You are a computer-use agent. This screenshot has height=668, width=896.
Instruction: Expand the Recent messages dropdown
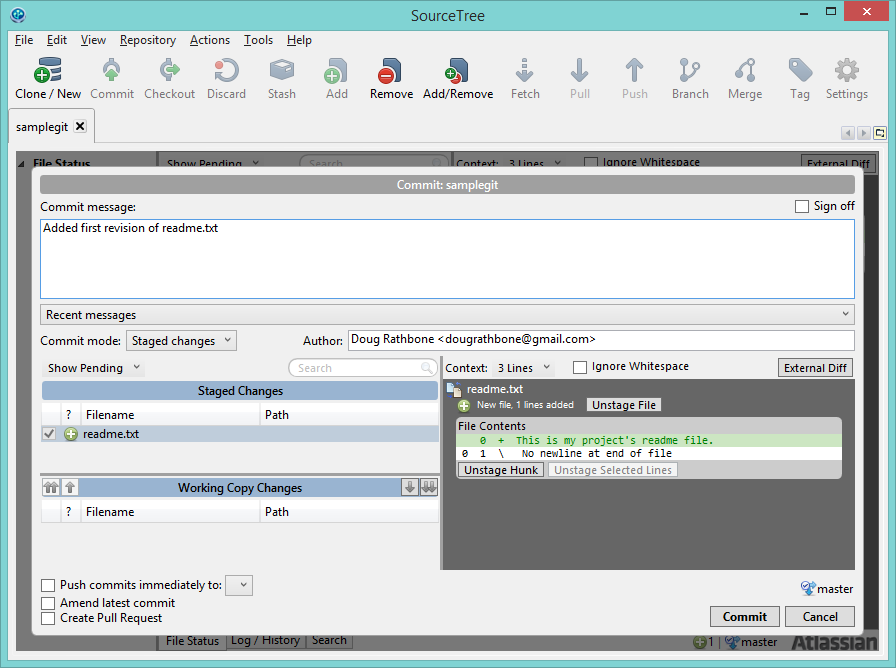point(447,314)
